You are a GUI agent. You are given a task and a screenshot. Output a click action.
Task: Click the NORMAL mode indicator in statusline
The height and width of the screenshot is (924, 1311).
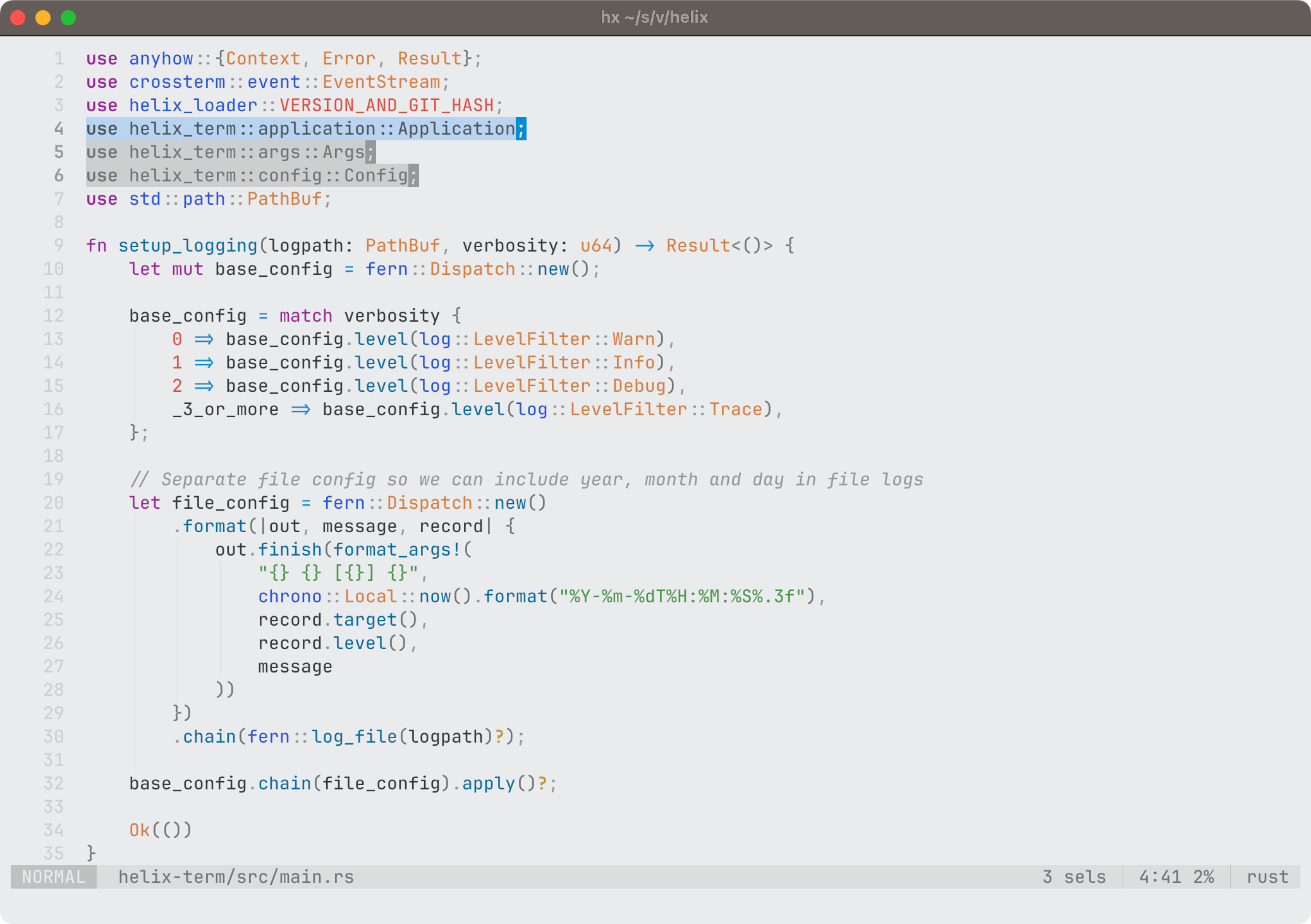click(x=54, y=877)
